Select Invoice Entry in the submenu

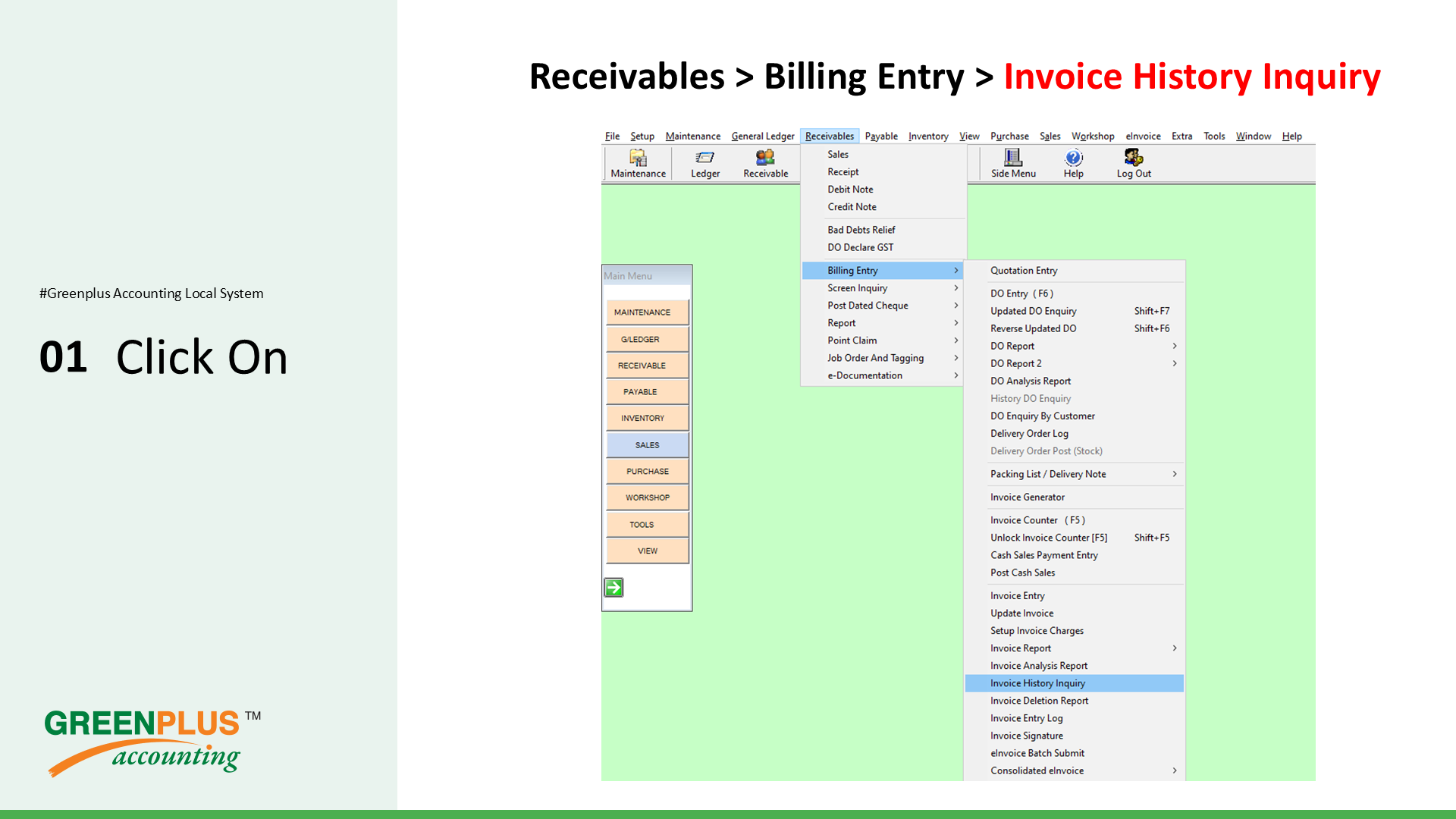pos(1075,596)
